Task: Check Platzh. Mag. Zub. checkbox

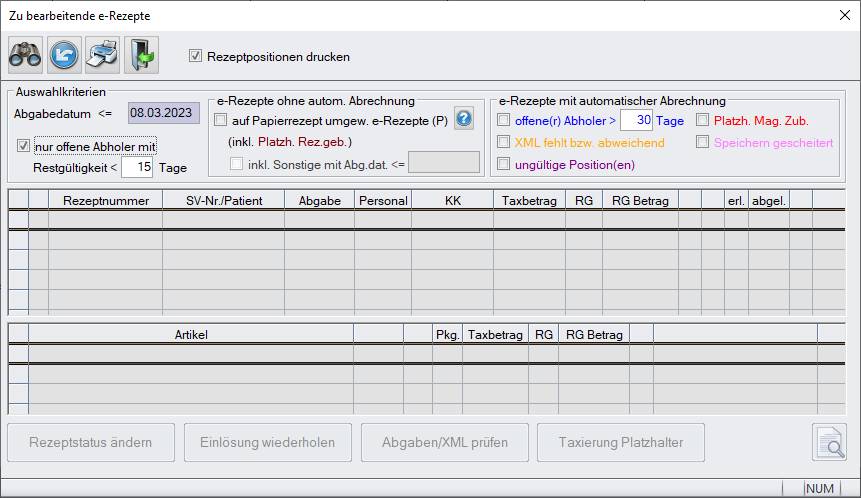Action: click(703, 120)
